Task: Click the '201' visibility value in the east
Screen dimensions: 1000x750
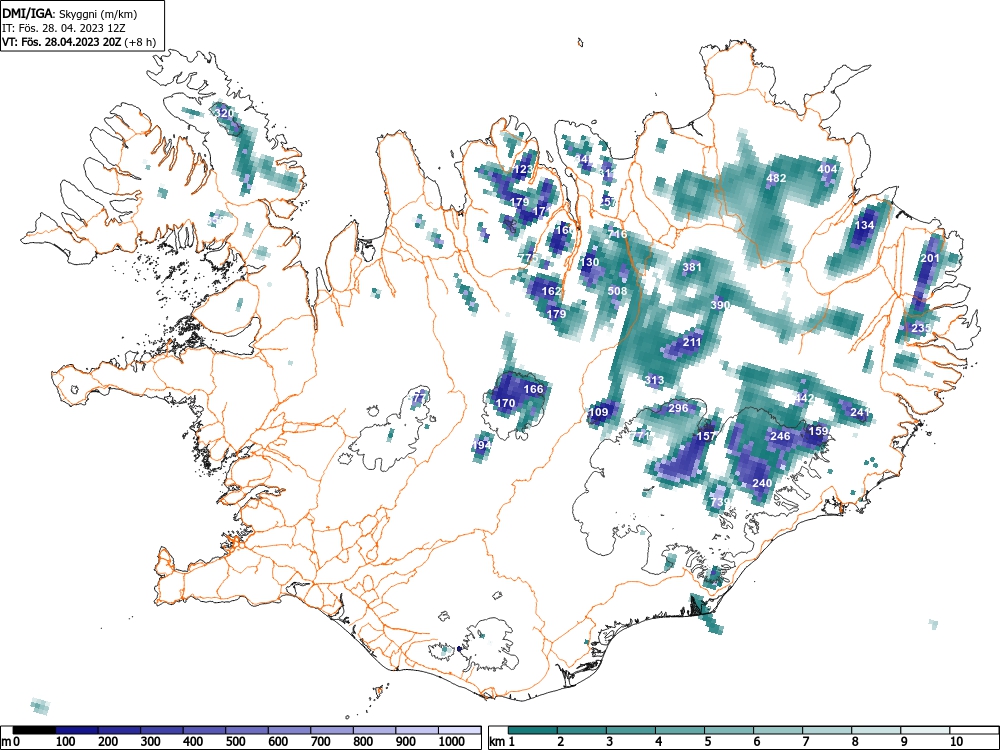Action: (x=930, y=258)
